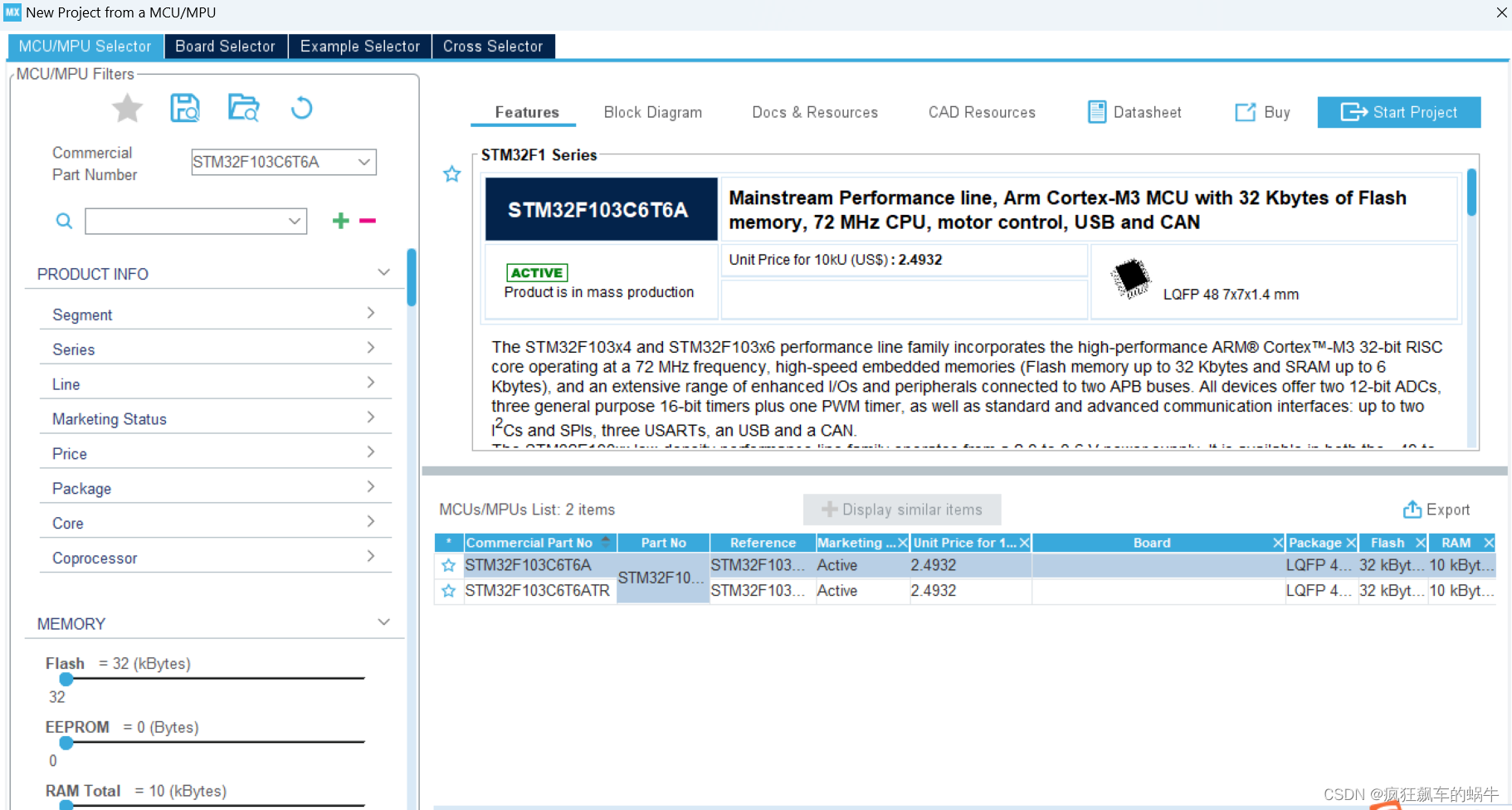This screenshot has height=810, width=1512.
Task: Remove the Flash column with its X
Action: pos(1420,543)
